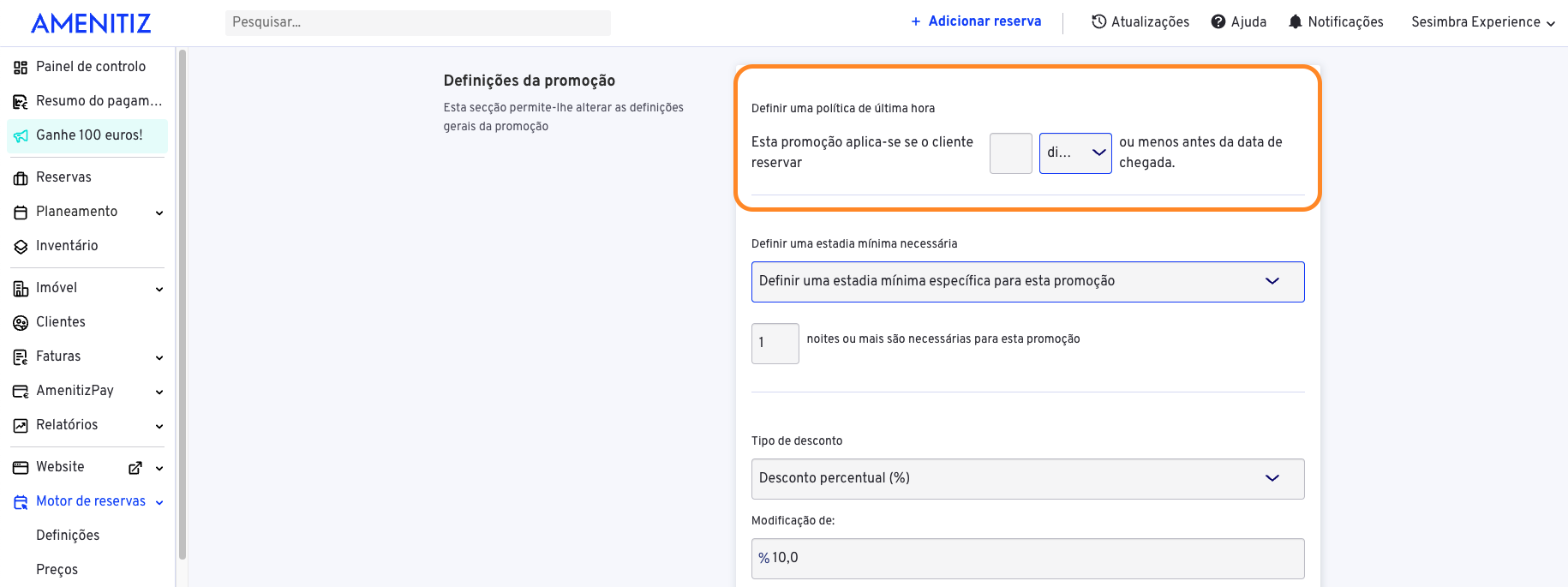This screenshot has height=587, width=1568.
Task: Click the Ganhe 100 euros megaphone icon
Action: point(21,135)
